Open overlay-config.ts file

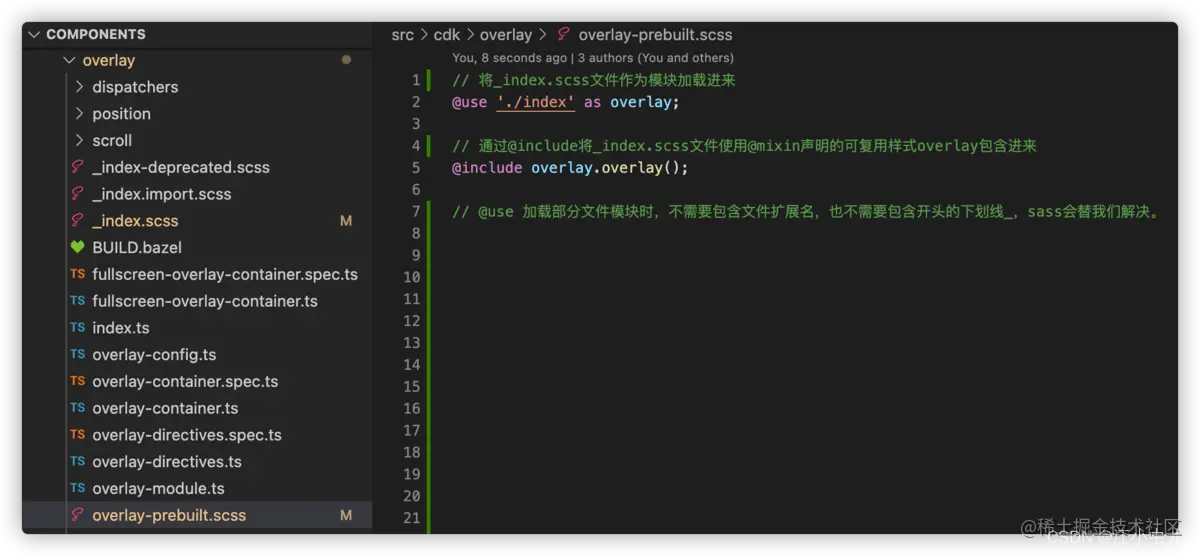tap(154, 354)
